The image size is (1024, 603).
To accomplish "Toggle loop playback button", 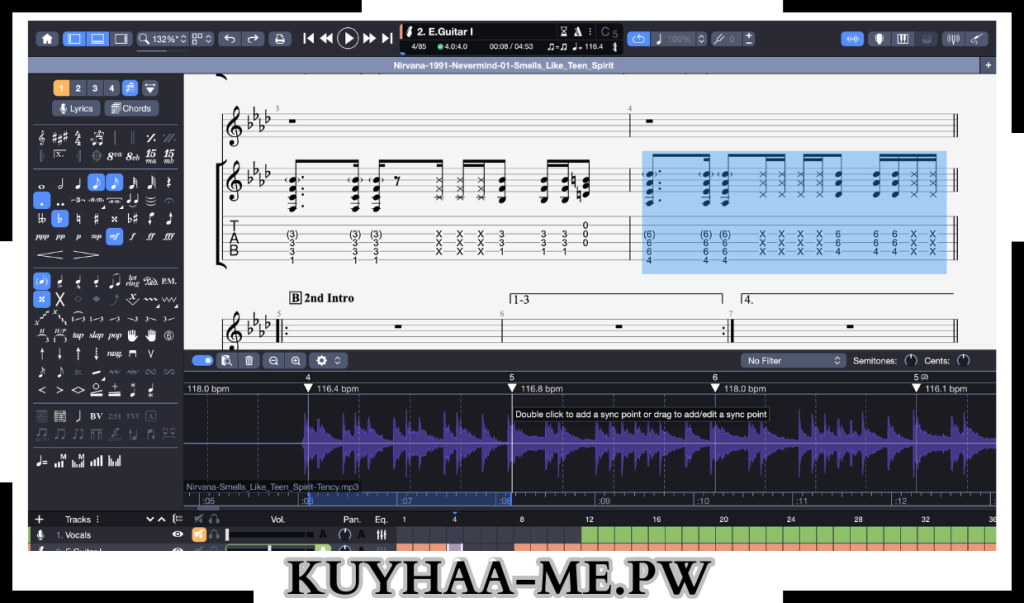I will pyautogui.click(x=638, y=39).
